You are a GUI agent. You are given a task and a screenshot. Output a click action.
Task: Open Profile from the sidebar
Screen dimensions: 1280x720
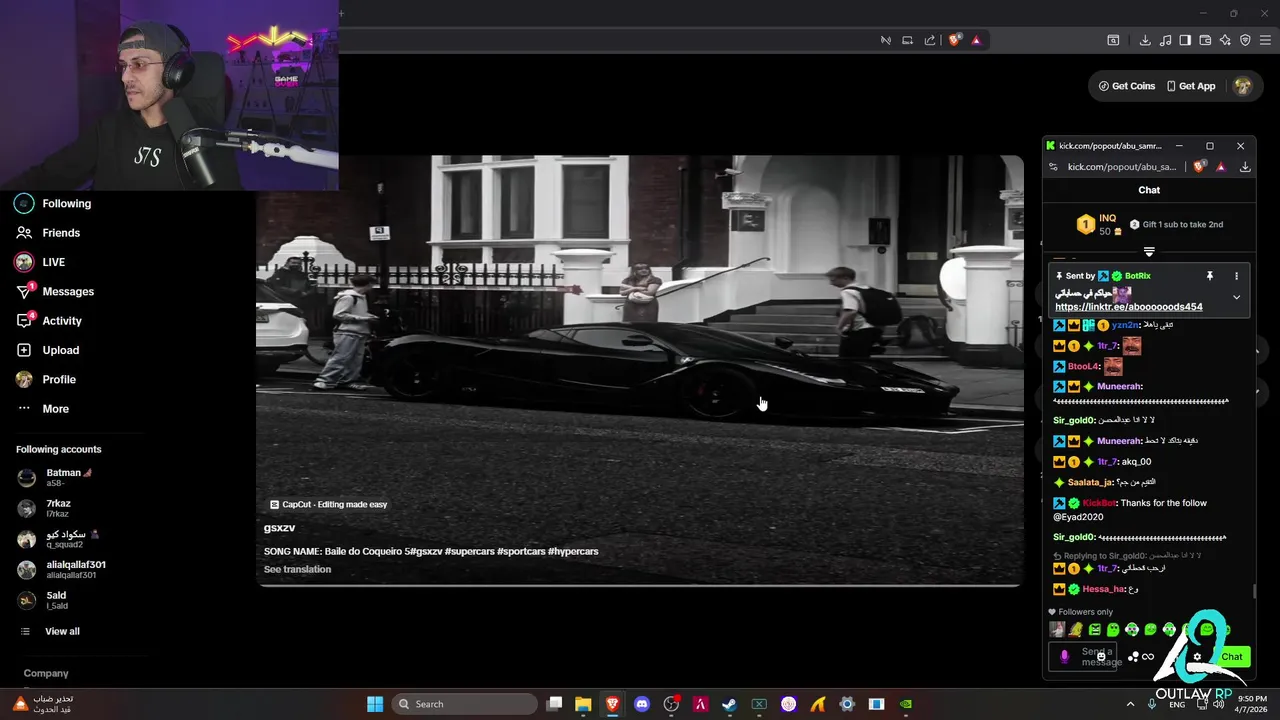(x=46, y=379)
